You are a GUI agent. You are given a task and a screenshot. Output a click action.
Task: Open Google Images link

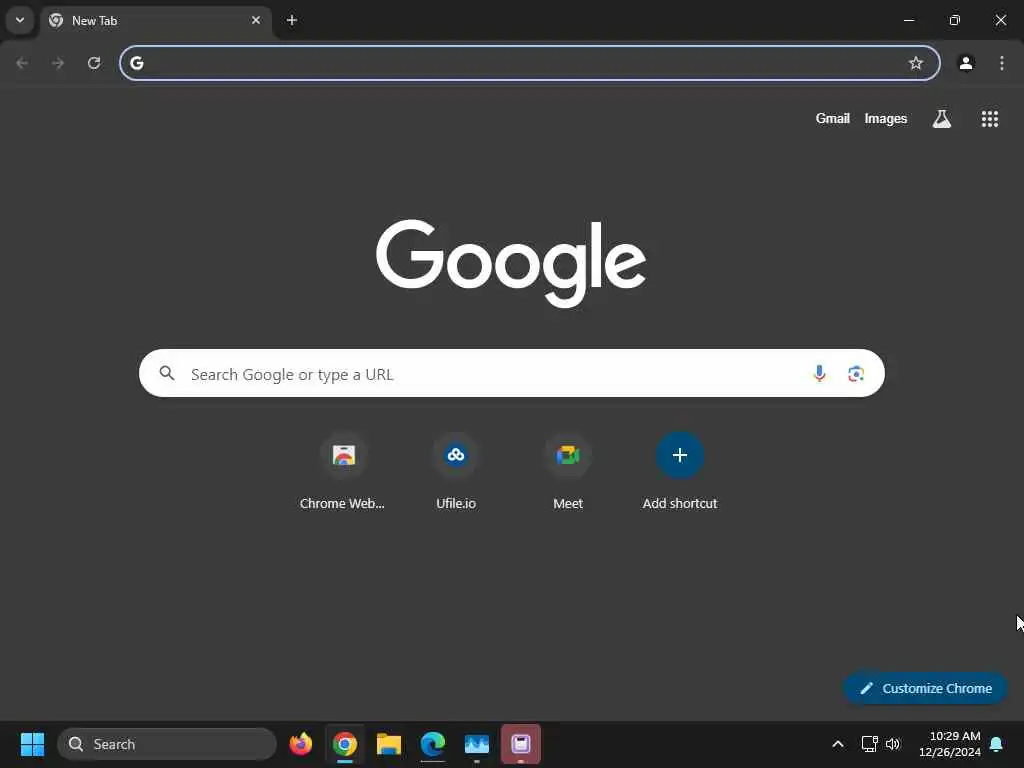[886, 118]
